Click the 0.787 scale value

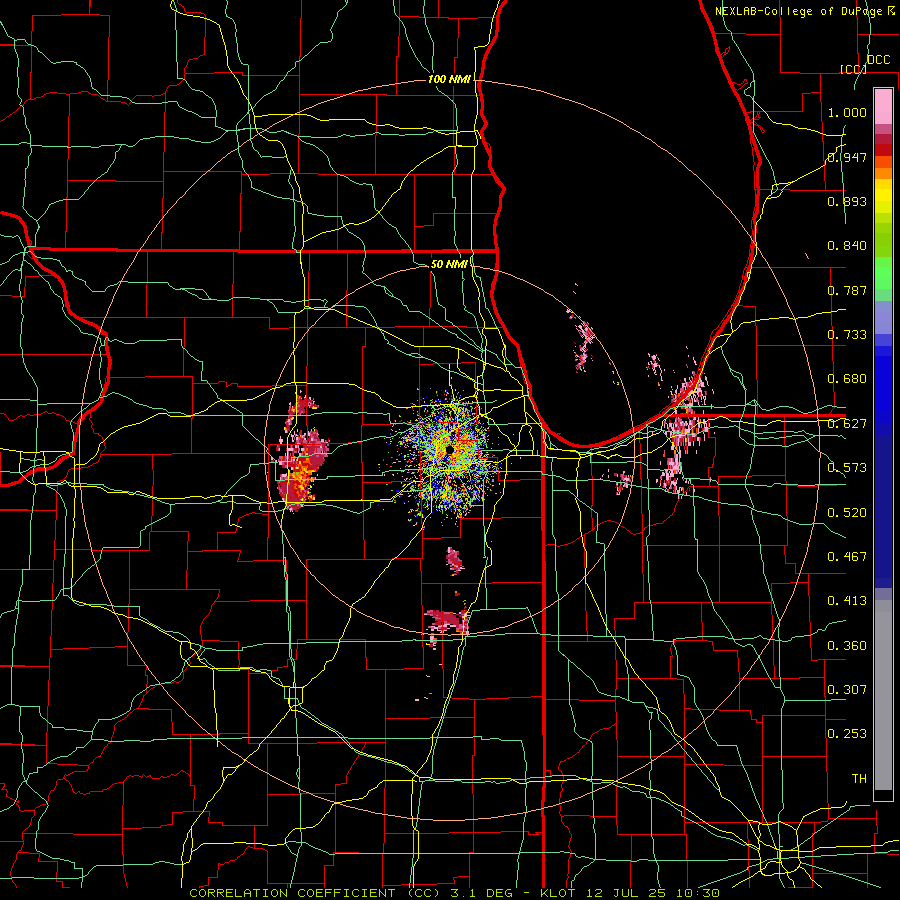847,290
